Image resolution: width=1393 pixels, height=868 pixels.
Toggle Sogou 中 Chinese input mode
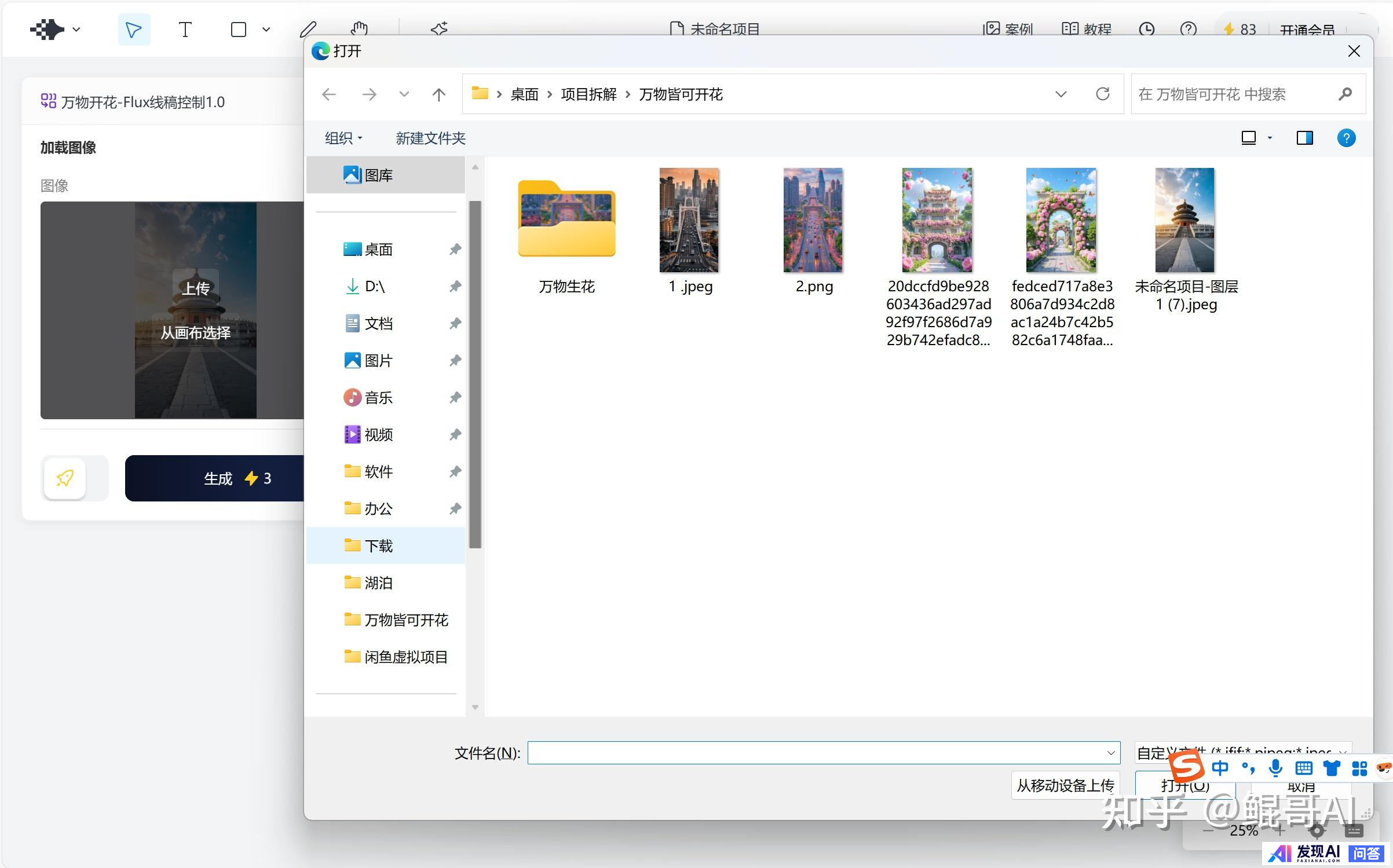point(1220,768)
